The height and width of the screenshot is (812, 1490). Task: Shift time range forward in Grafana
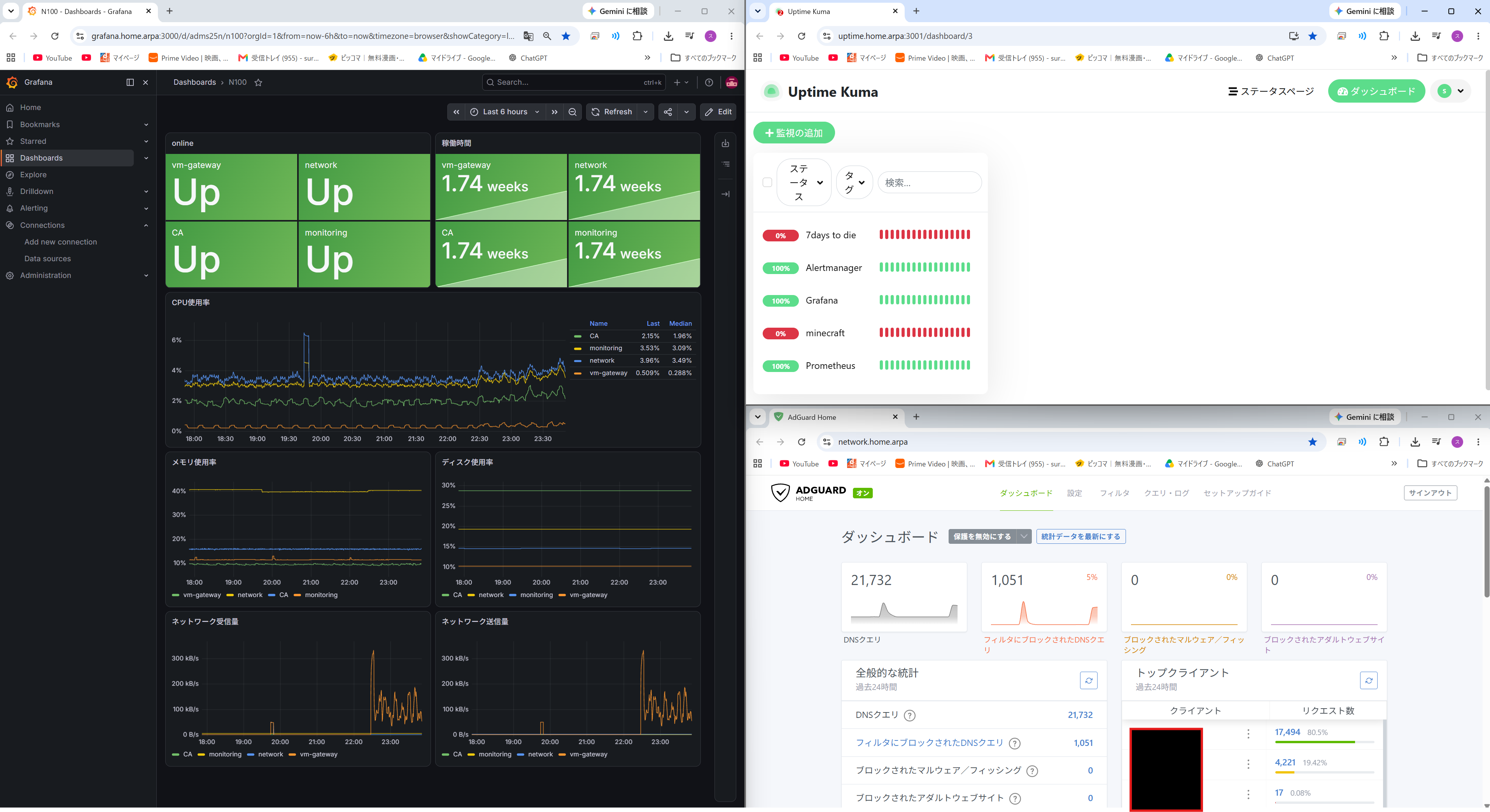click(x=555, y=112)
